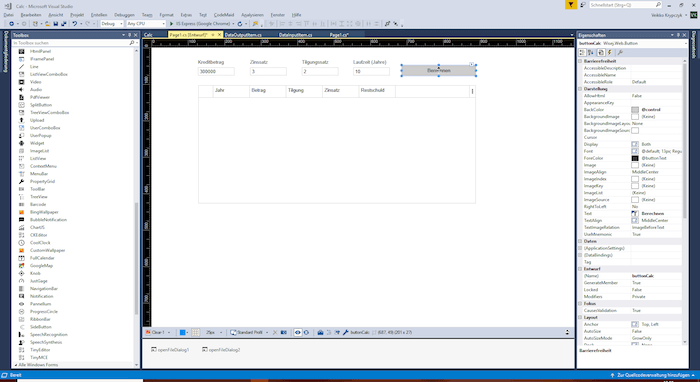Open property pages wrench icon in Properties
The image size is (700, 382).
tap(620, 53)
